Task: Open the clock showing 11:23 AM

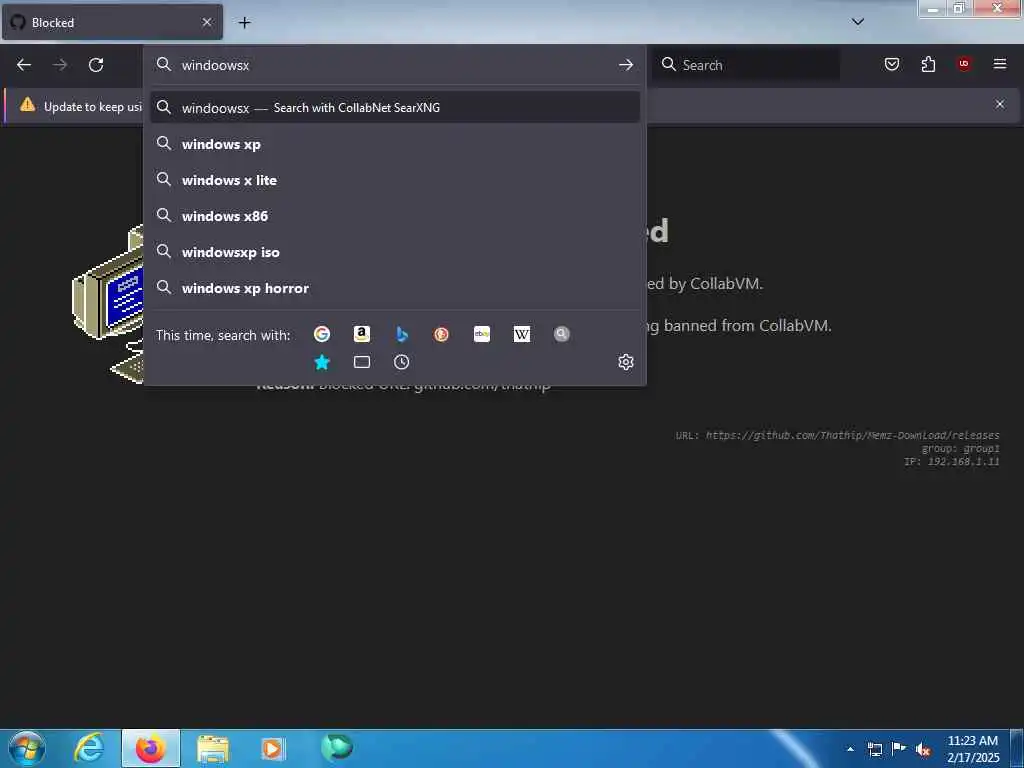Action: coord(973,749)
